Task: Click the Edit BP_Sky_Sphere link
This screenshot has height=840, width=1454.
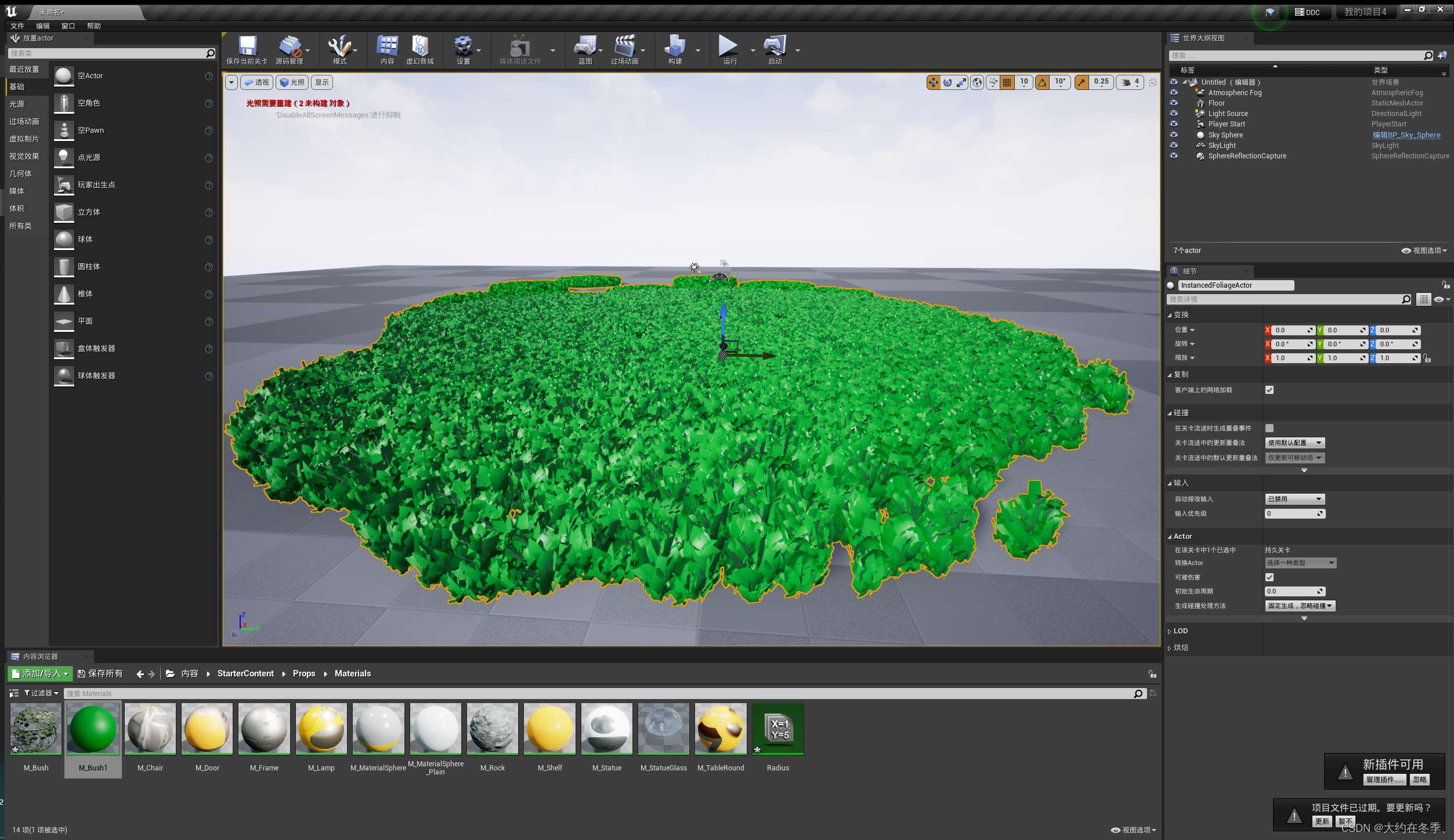Action: tap(1406, 135)
